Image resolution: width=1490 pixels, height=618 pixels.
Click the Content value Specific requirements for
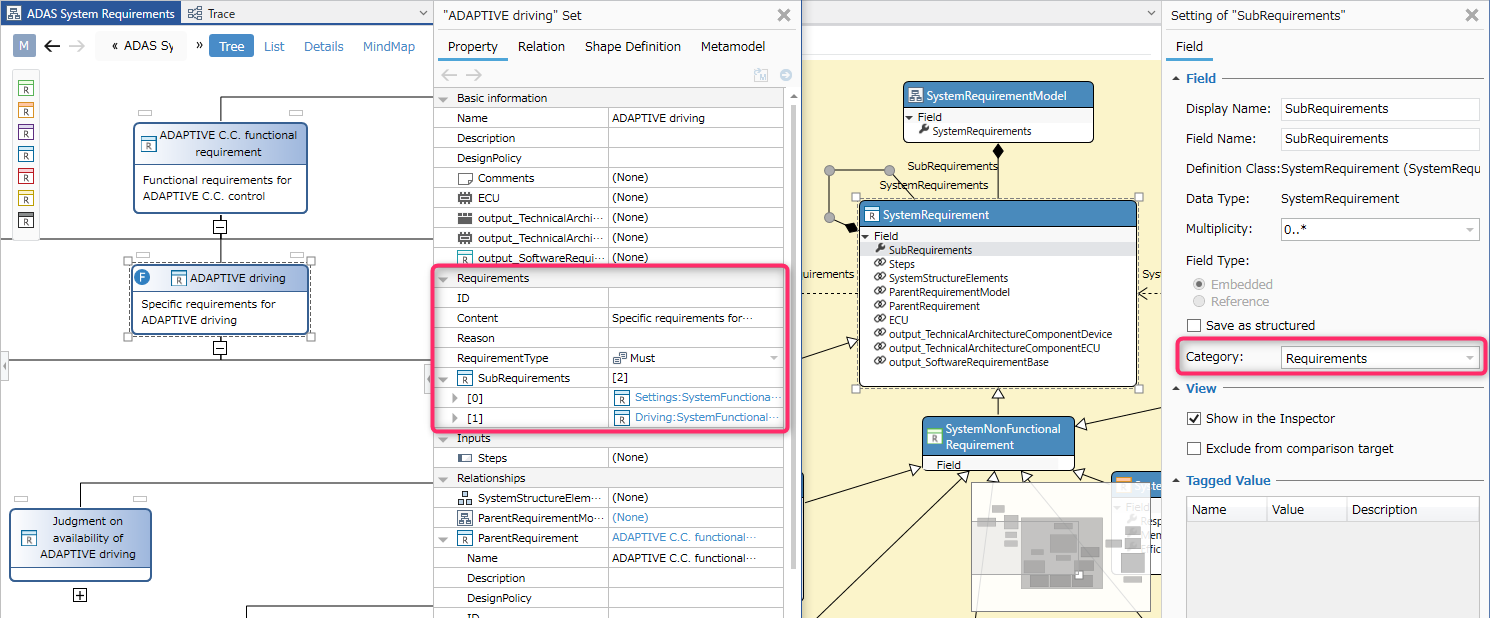(682, 318)
